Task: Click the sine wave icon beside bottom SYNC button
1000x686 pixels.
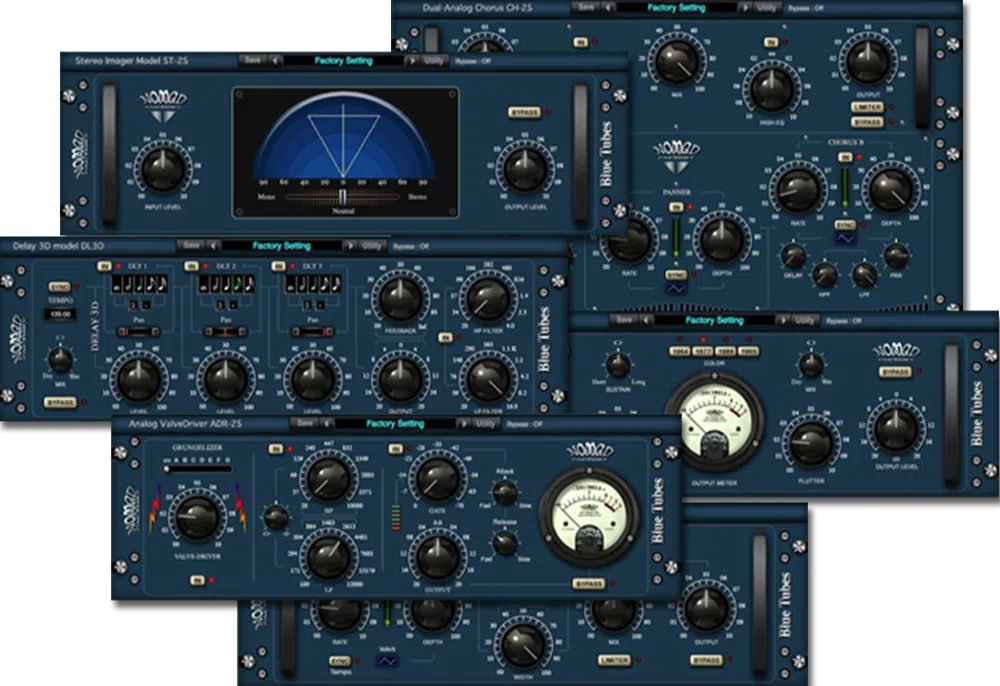Action: pos(388,661)
